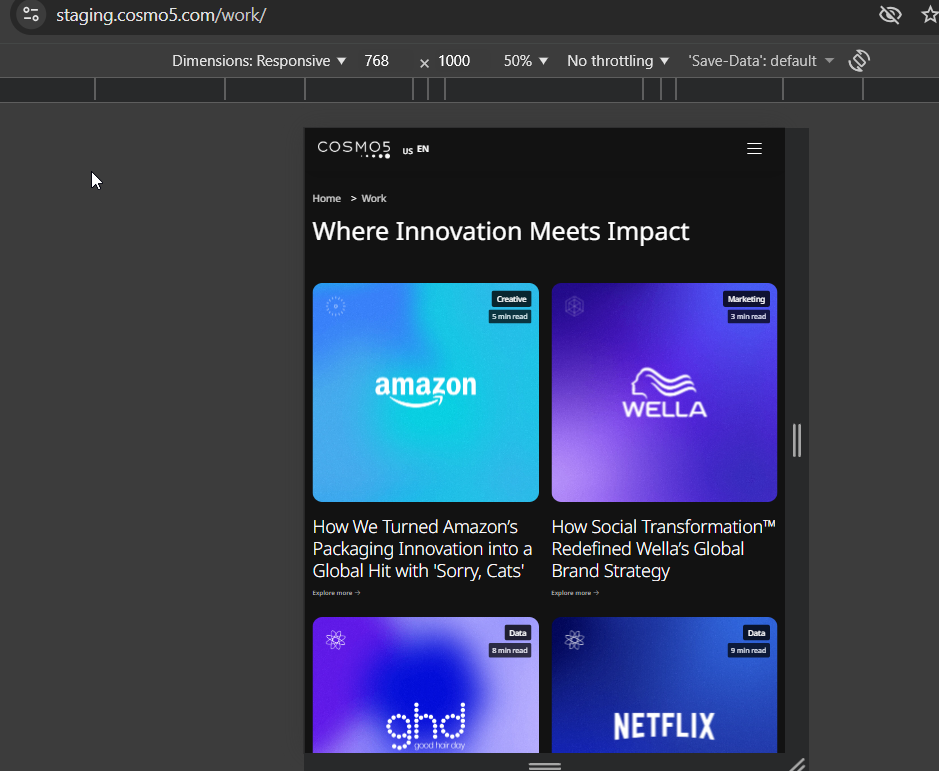
Task: Click the eye-slash tracking protection icon
Action: pyautogui.click(x=889, y=15)
